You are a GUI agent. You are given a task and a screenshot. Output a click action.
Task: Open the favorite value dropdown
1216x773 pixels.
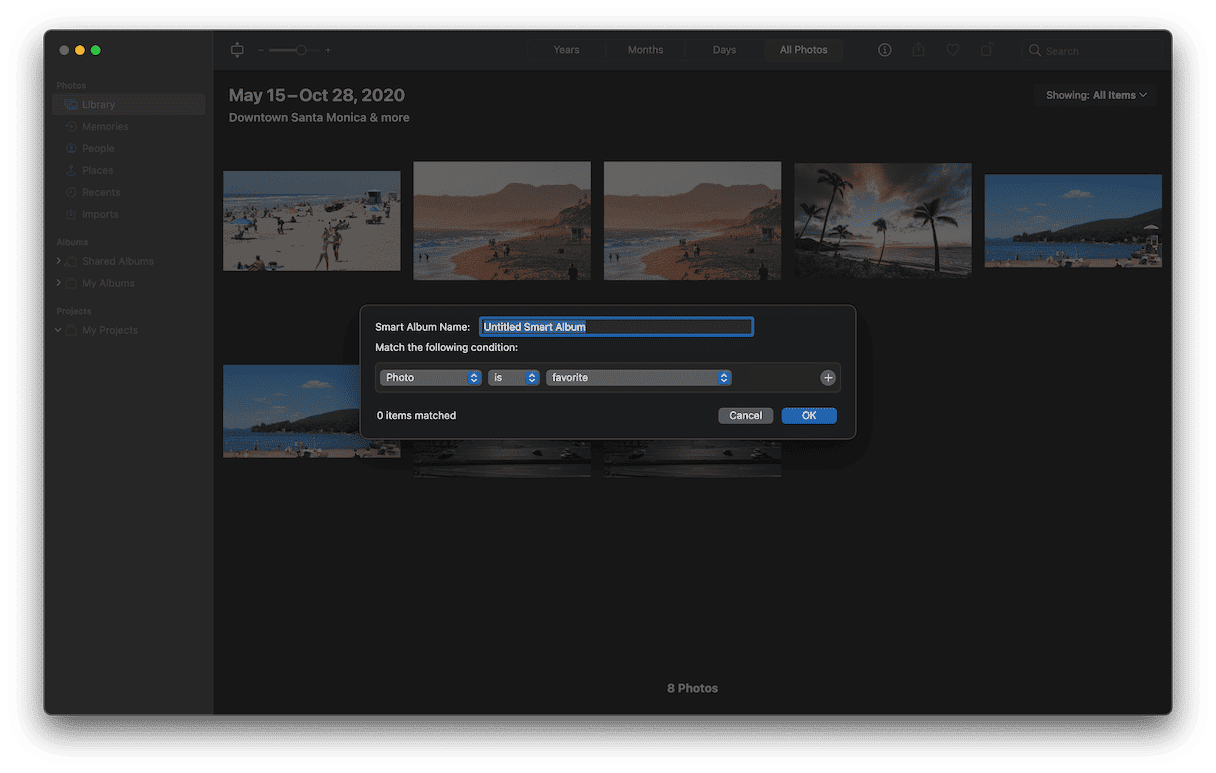tap(639, 378)
